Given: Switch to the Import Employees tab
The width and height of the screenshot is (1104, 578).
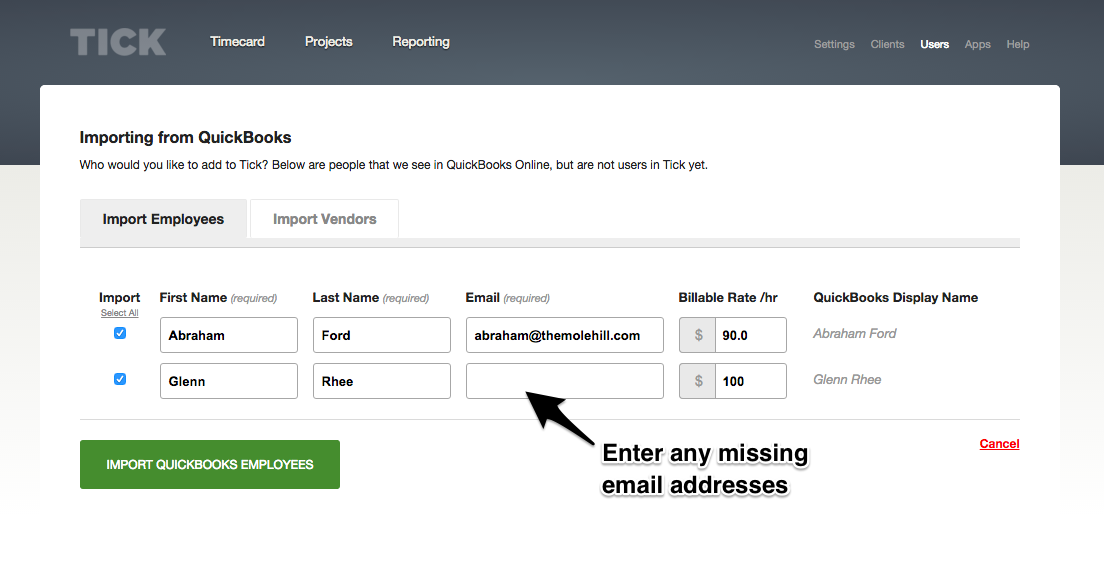Looking at the screenshot, I should pos(162,218).
